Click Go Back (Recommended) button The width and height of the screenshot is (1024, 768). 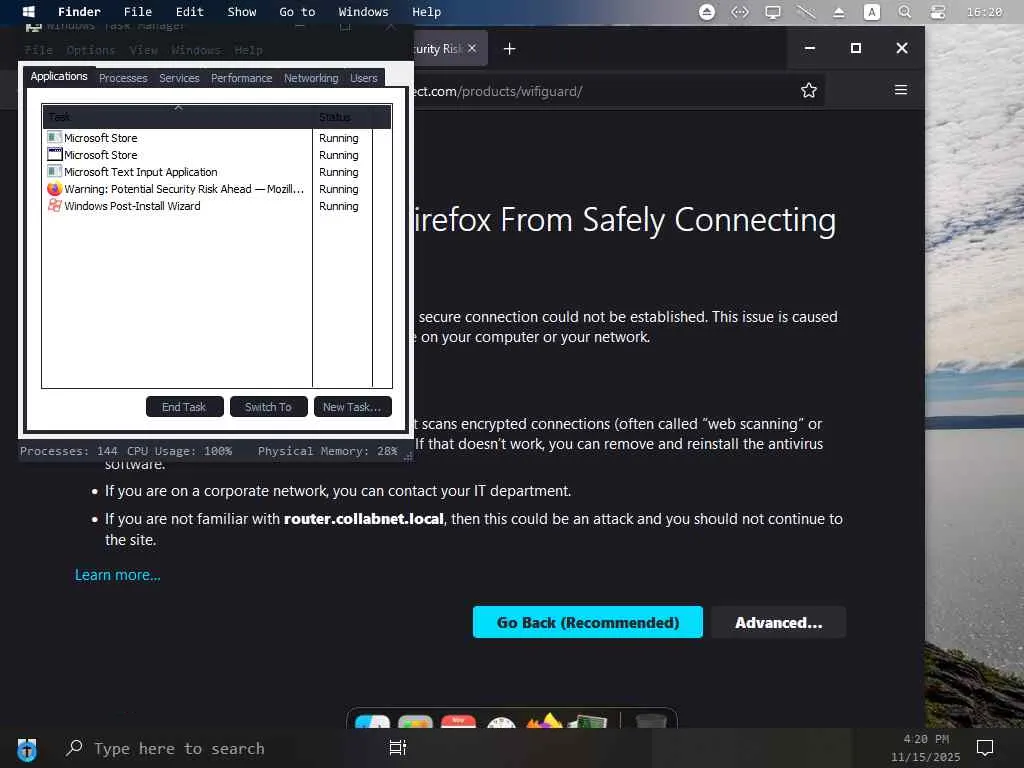pyautogui.click(x=588, y=622)
